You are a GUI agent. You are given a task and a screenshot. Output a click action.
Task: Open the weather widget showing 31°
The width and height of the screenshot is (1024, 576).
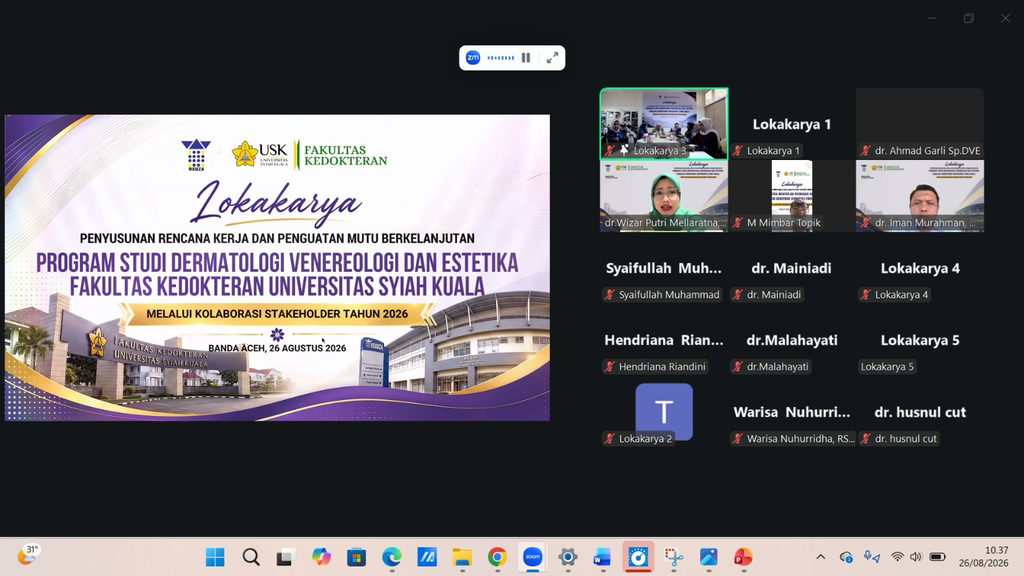click(28, 555)
